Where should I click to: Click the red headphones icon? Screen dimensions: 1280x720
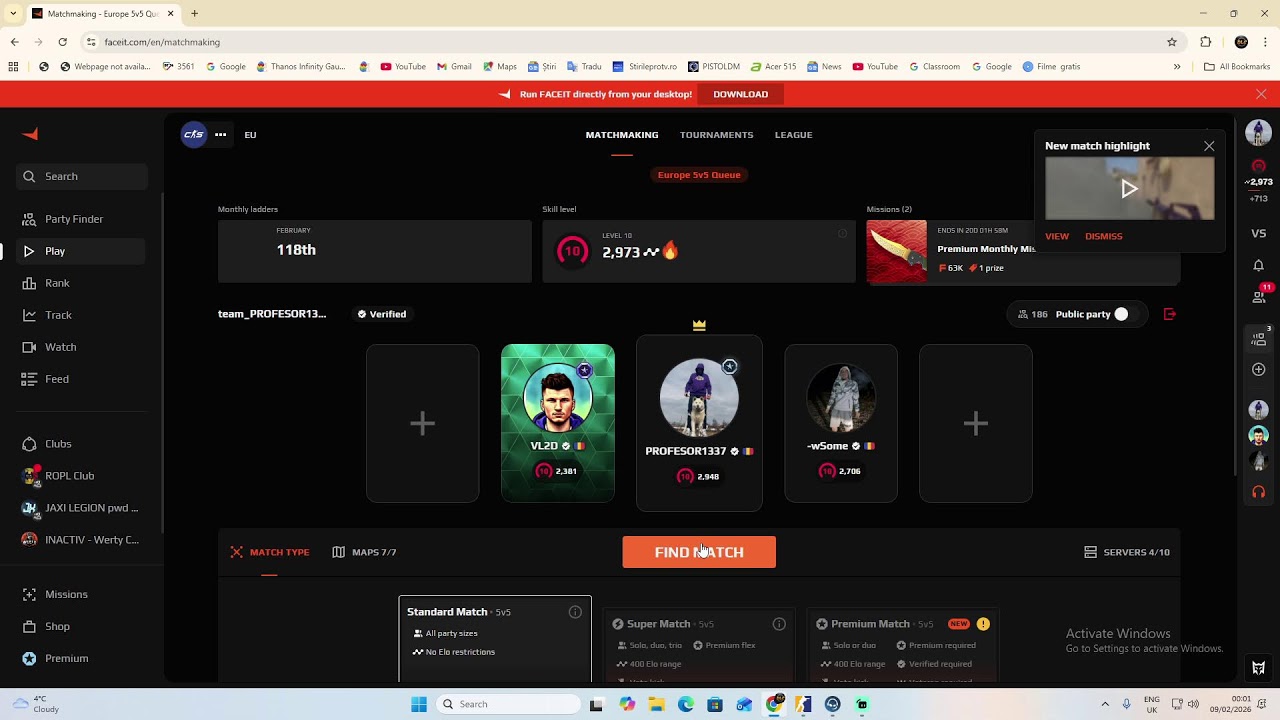(1259, 492)
